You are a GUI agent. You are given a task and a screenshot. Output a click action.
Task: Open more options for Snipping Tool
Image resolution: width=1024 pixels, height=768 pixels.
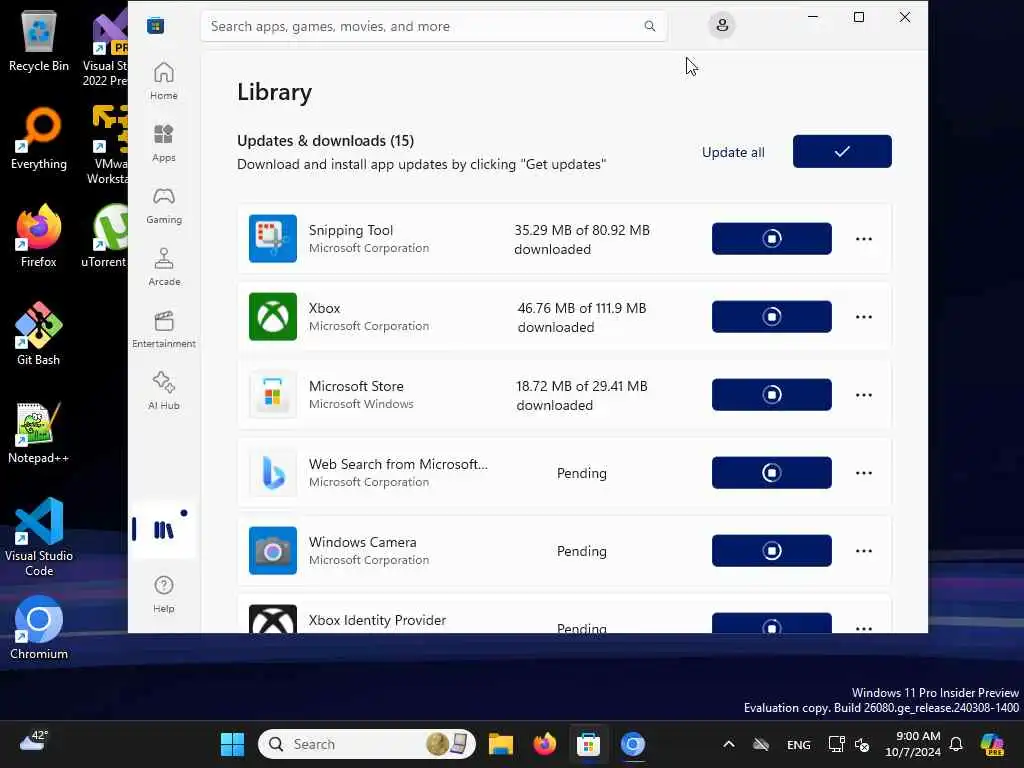(863, 239)
